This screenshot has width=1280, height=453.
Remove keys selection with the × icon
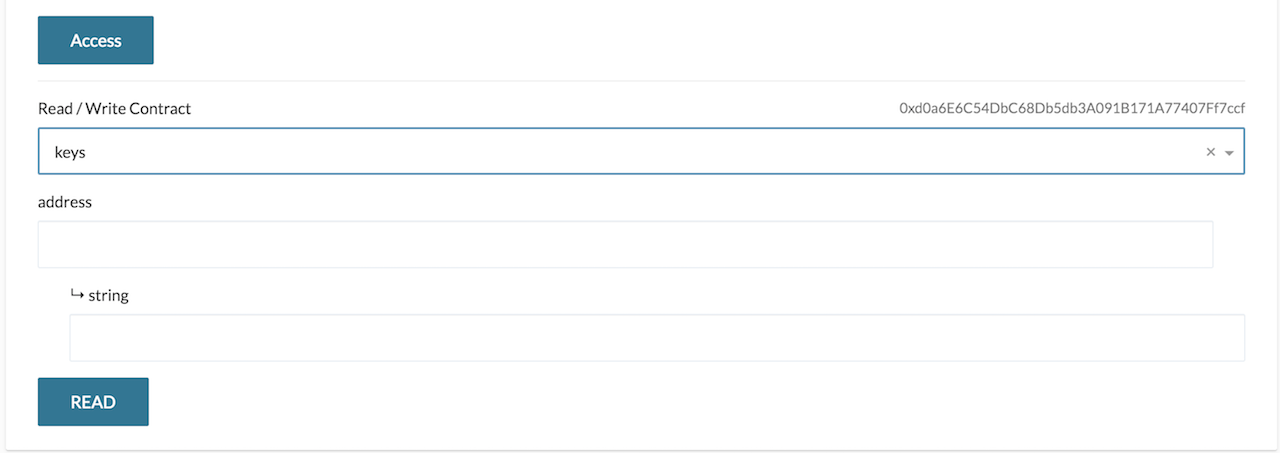(x=1210, y=152)
